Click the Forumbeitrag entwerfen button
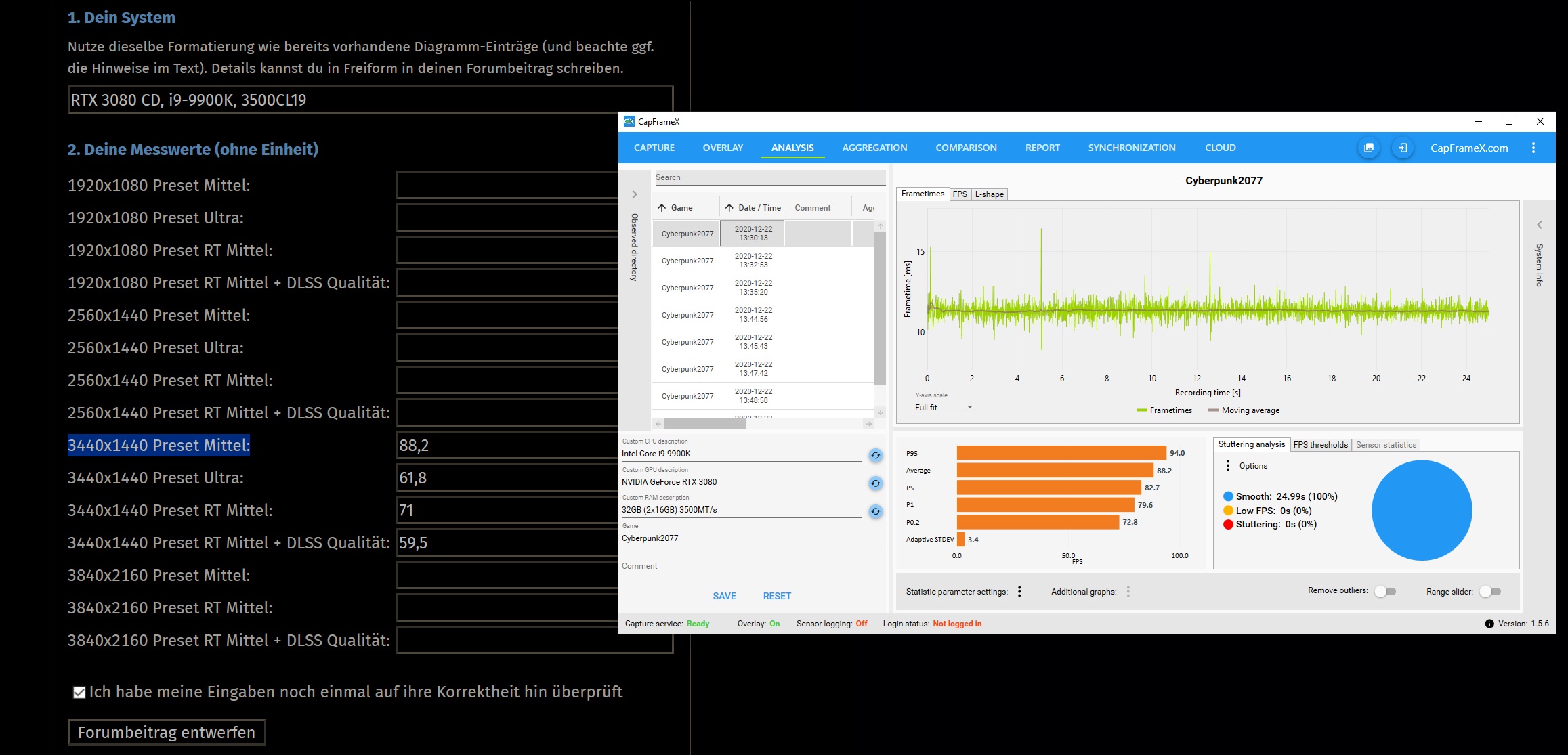 pos(167,732)
